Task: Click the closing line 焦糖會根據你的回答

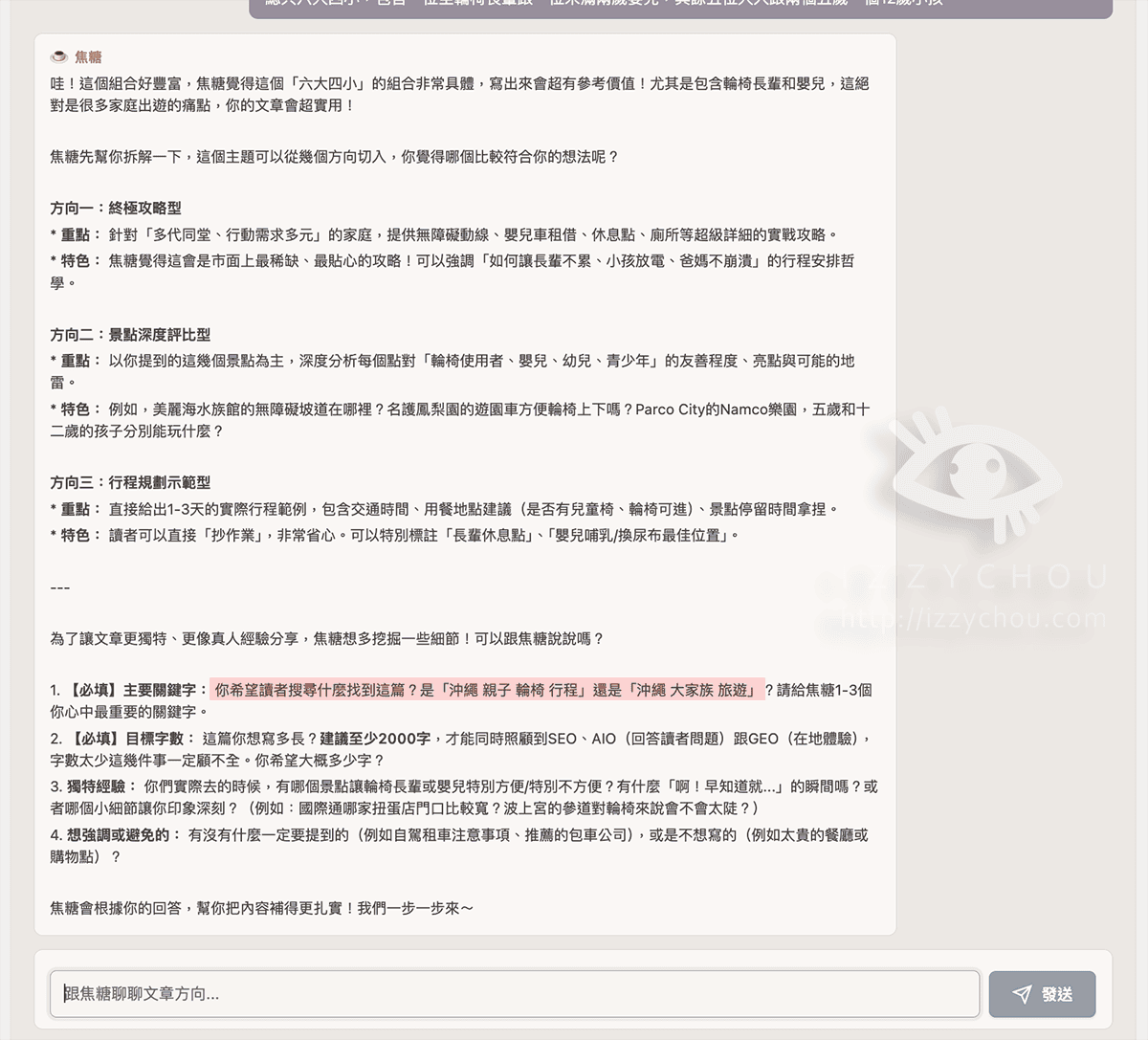Action: click(261, 908)
